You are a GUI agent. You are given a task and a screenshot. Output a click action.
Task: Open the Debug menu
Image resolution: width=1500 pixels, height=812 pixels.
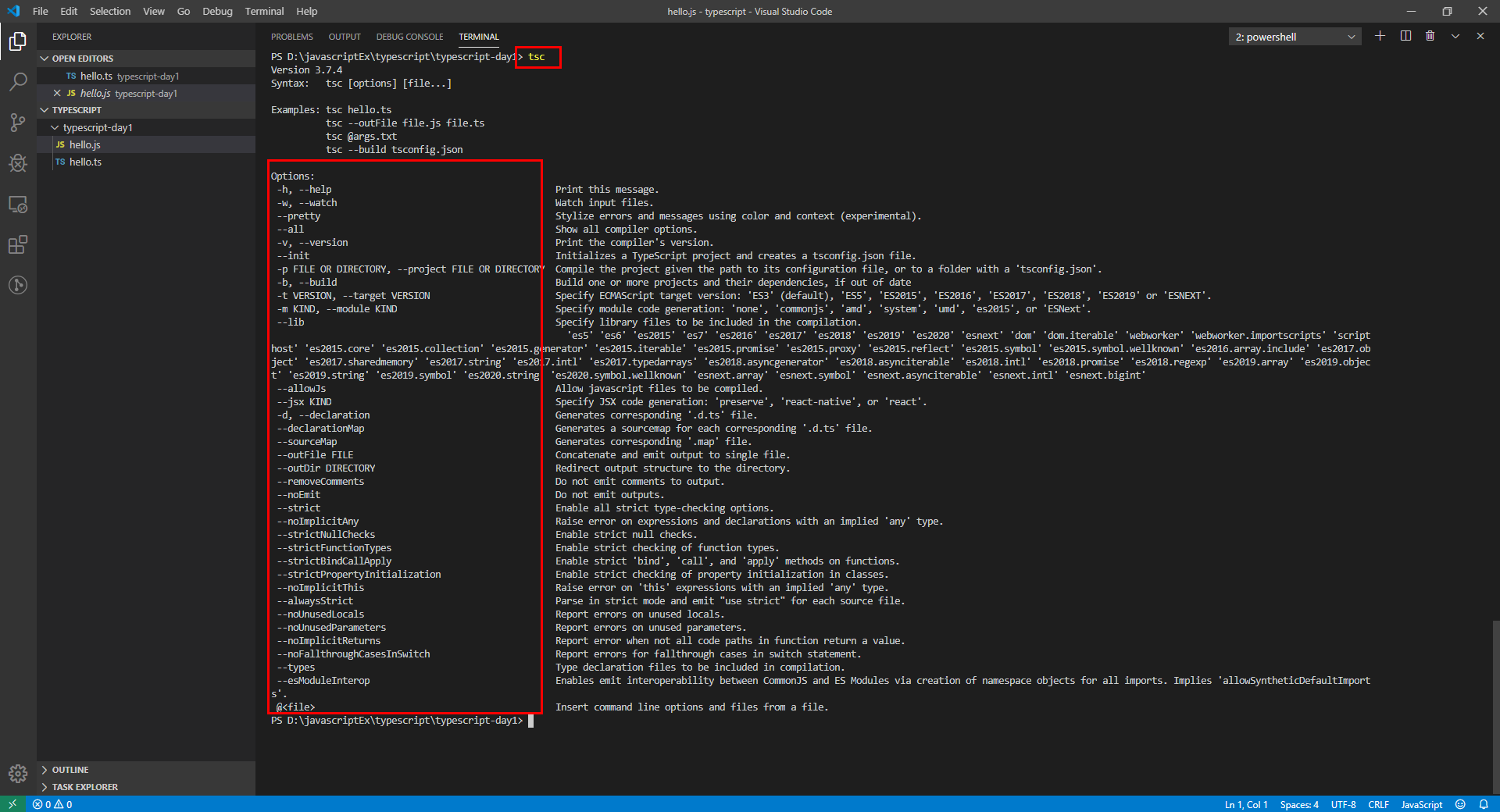coord(217,11)
